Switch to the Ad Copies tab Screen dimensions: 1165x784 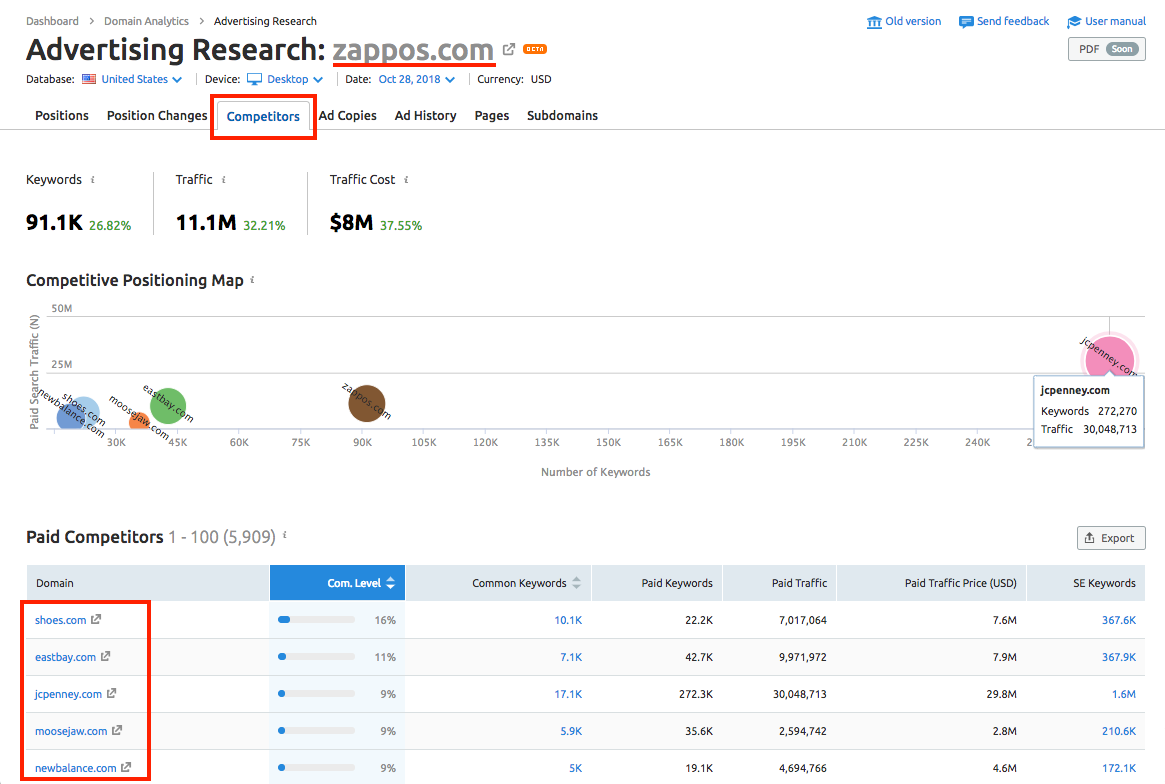point(347,115)
